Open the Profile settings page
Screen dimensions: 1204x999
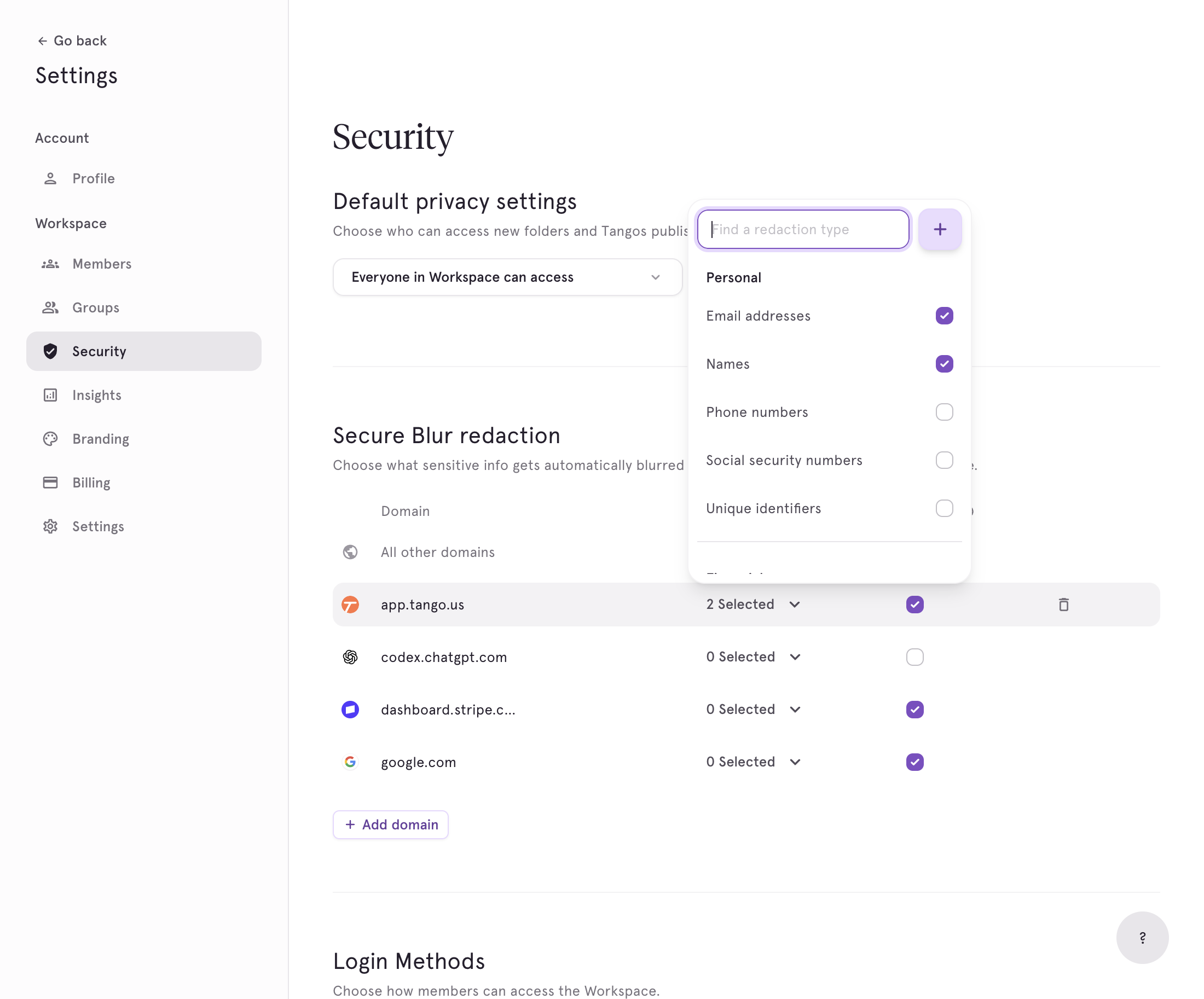143,178
